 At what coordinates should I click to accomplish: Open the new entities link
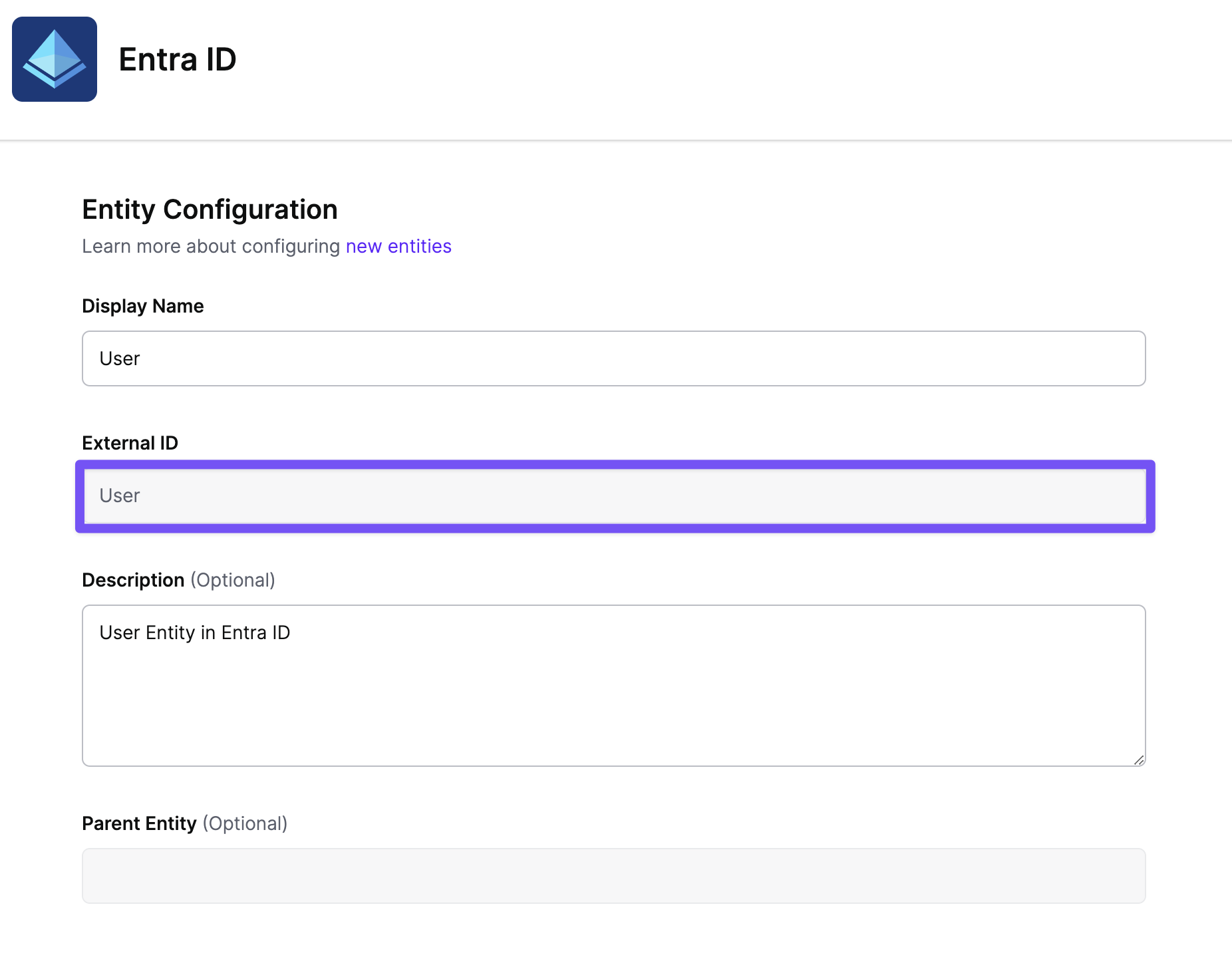tap(398, 246)
